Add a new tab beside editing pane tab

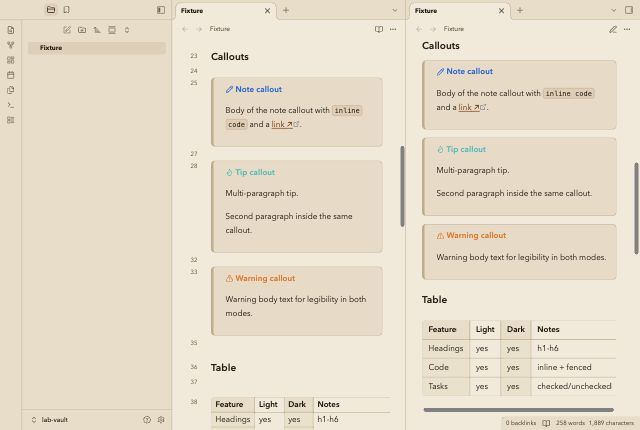[x=286, y=10]
